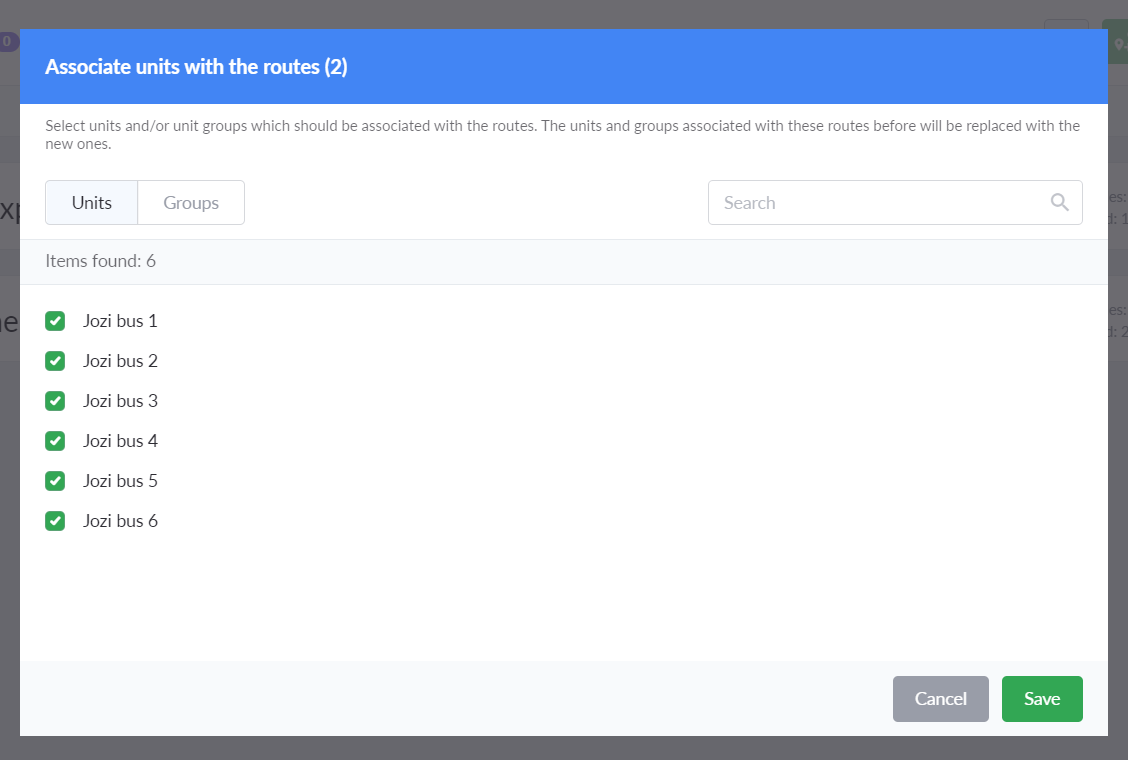Click the search magnifier icon
Image resolution: width=1128 pixels, height=760 pixels.
1060,202
